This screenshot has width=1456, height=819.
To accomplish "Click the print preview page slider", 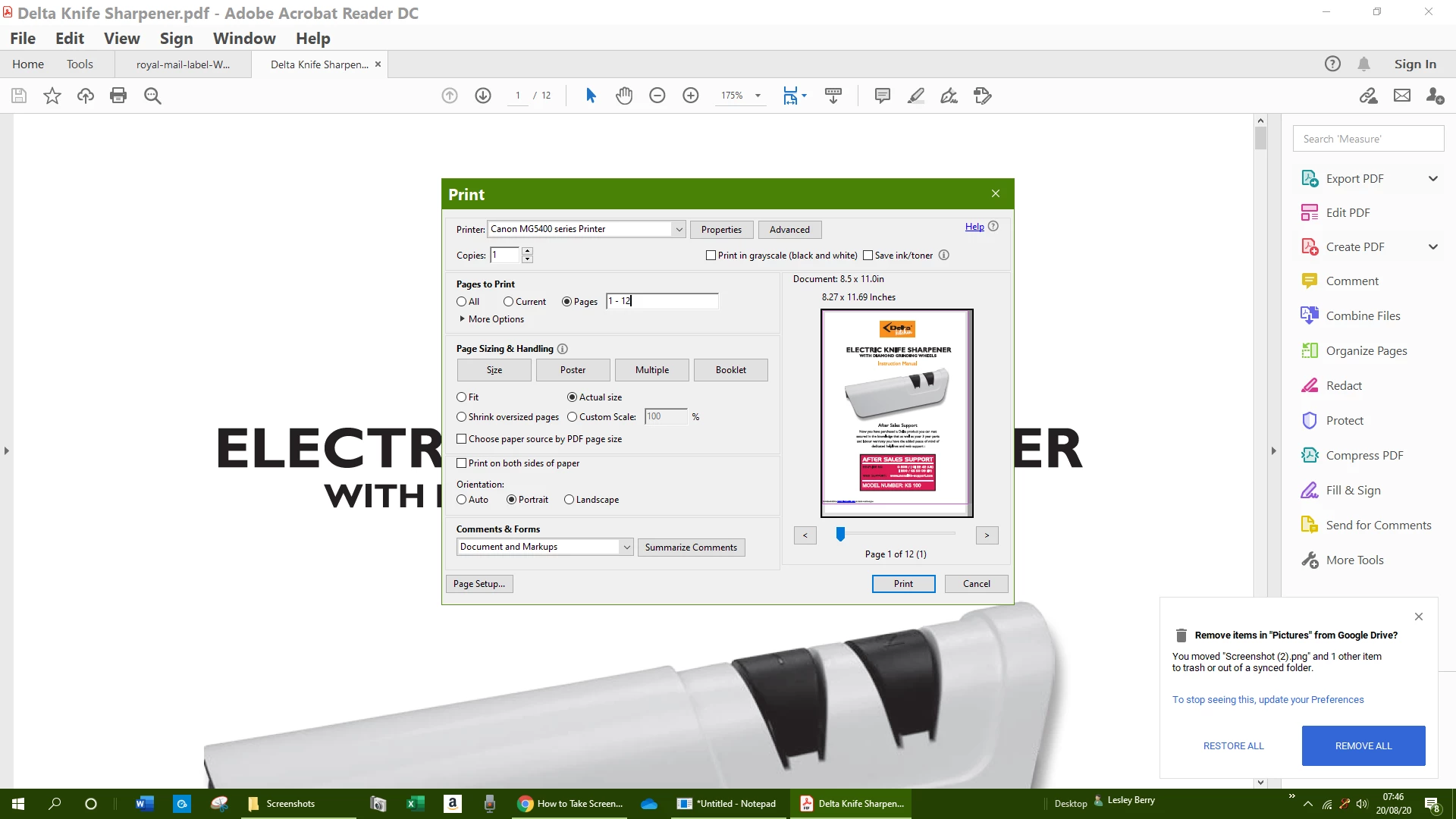I will point(840,535).
